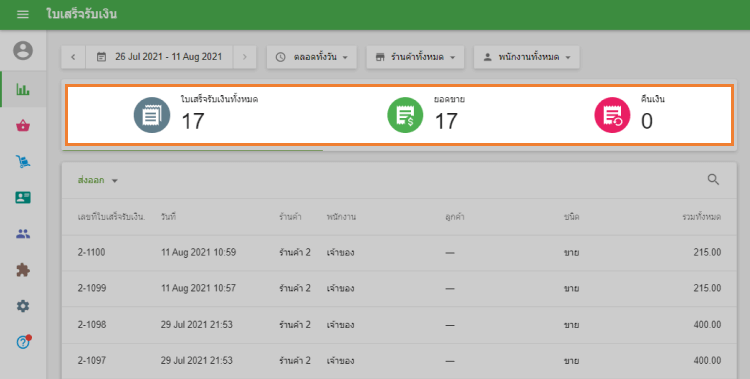Open the ส่งออก export dropdown
Image resolution: width=750 pixels, height=379 pixels.
(x=98, y=180)
